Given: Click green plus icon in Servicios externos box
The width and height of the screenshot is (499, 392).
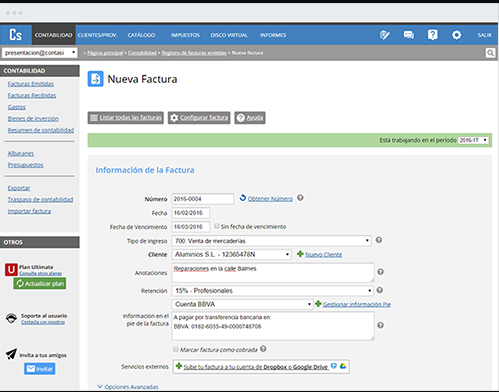Looking at the screenshot, I should click(179, 366).
